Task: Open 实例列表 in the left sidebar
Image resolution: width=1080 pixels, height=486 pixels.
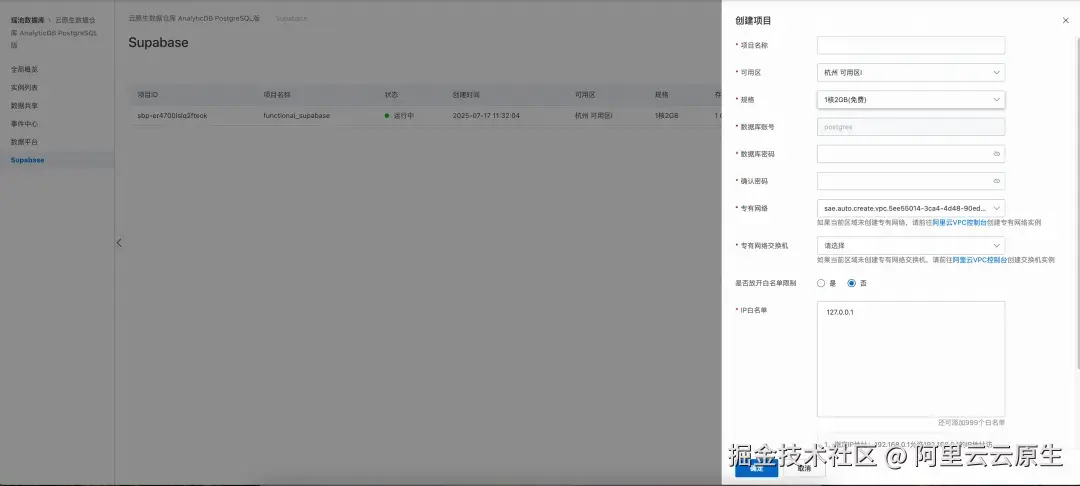Action: pyautogui.click(x=25, y=88)
